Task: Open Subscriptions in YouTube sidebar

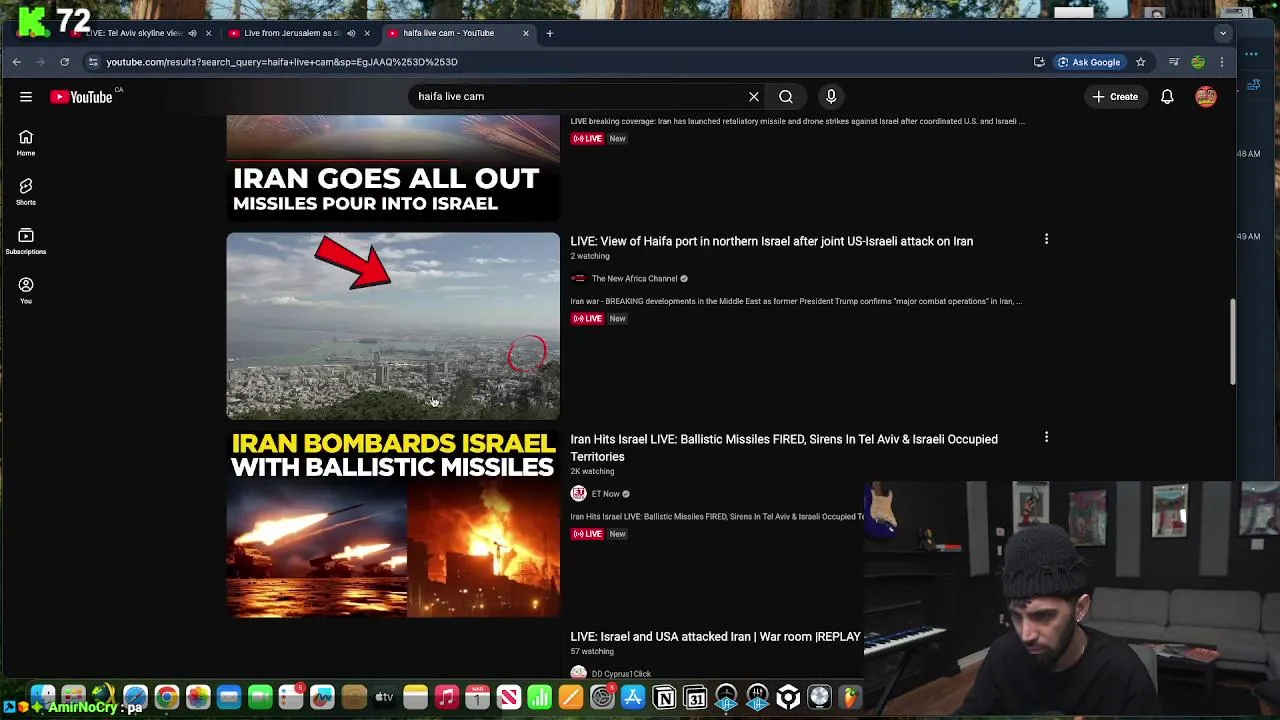Action: coord(26,241)
